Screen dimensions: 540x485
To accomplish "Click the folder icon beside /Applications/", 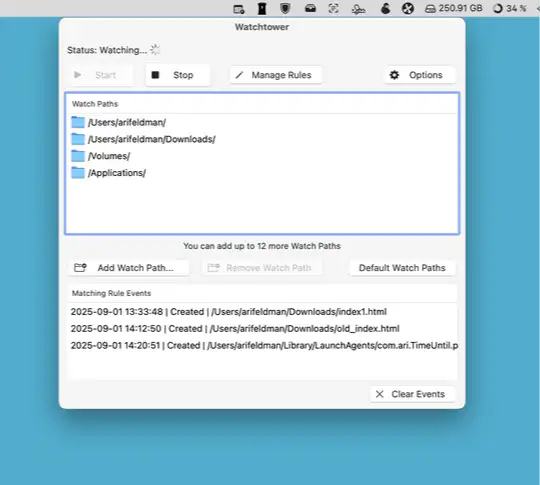I will point(78,173).
